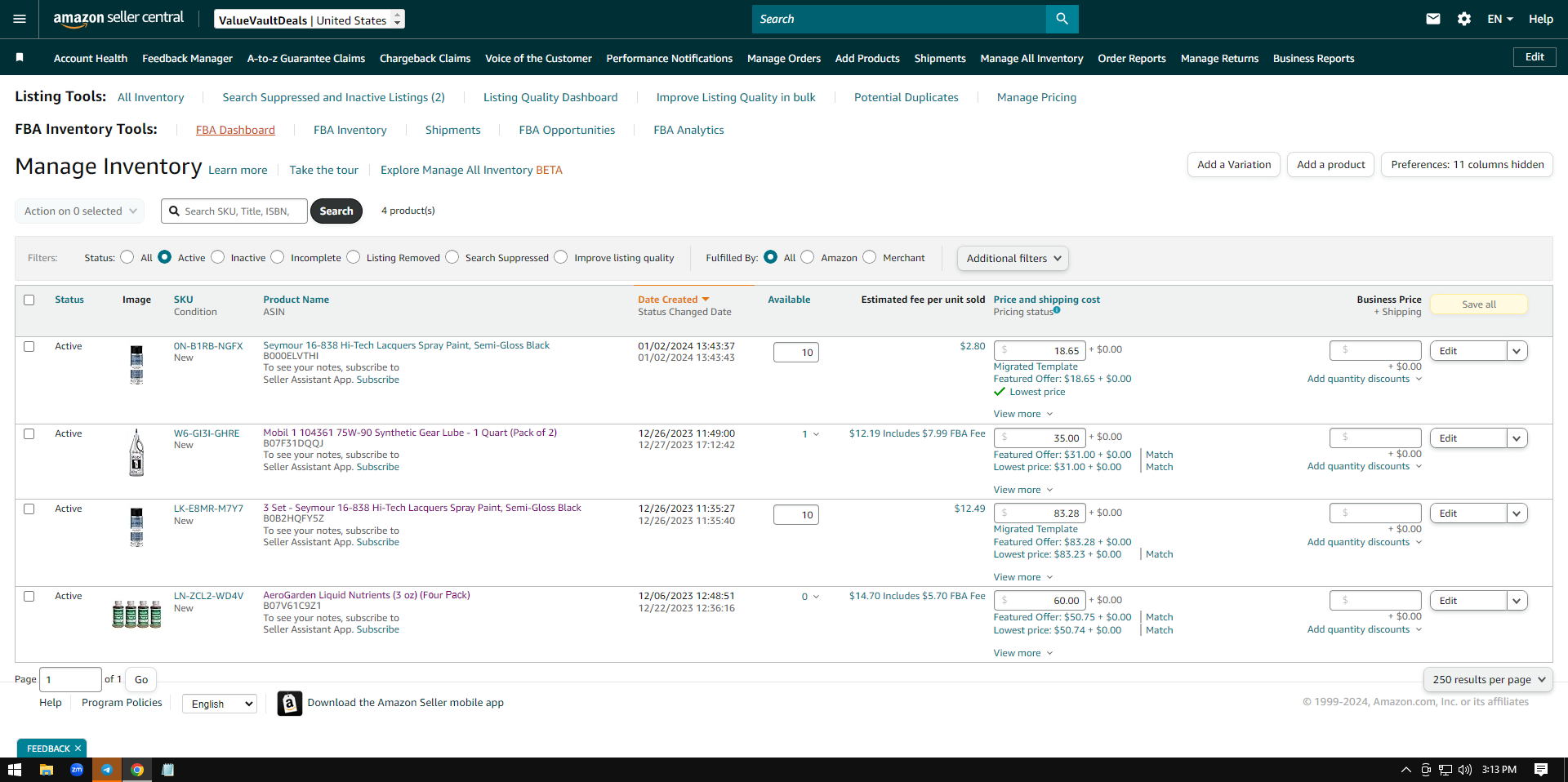Open Edit dropdown arrow for SKU ON-B1RB-NGFX
The image size is (1568, 782).
1517,351
